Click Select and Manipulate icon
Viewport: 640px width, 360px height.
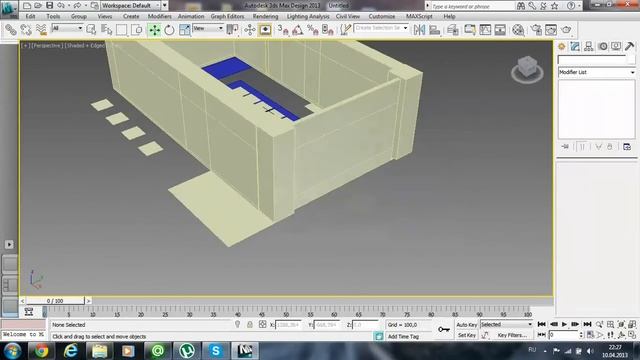tap(249, 29)
